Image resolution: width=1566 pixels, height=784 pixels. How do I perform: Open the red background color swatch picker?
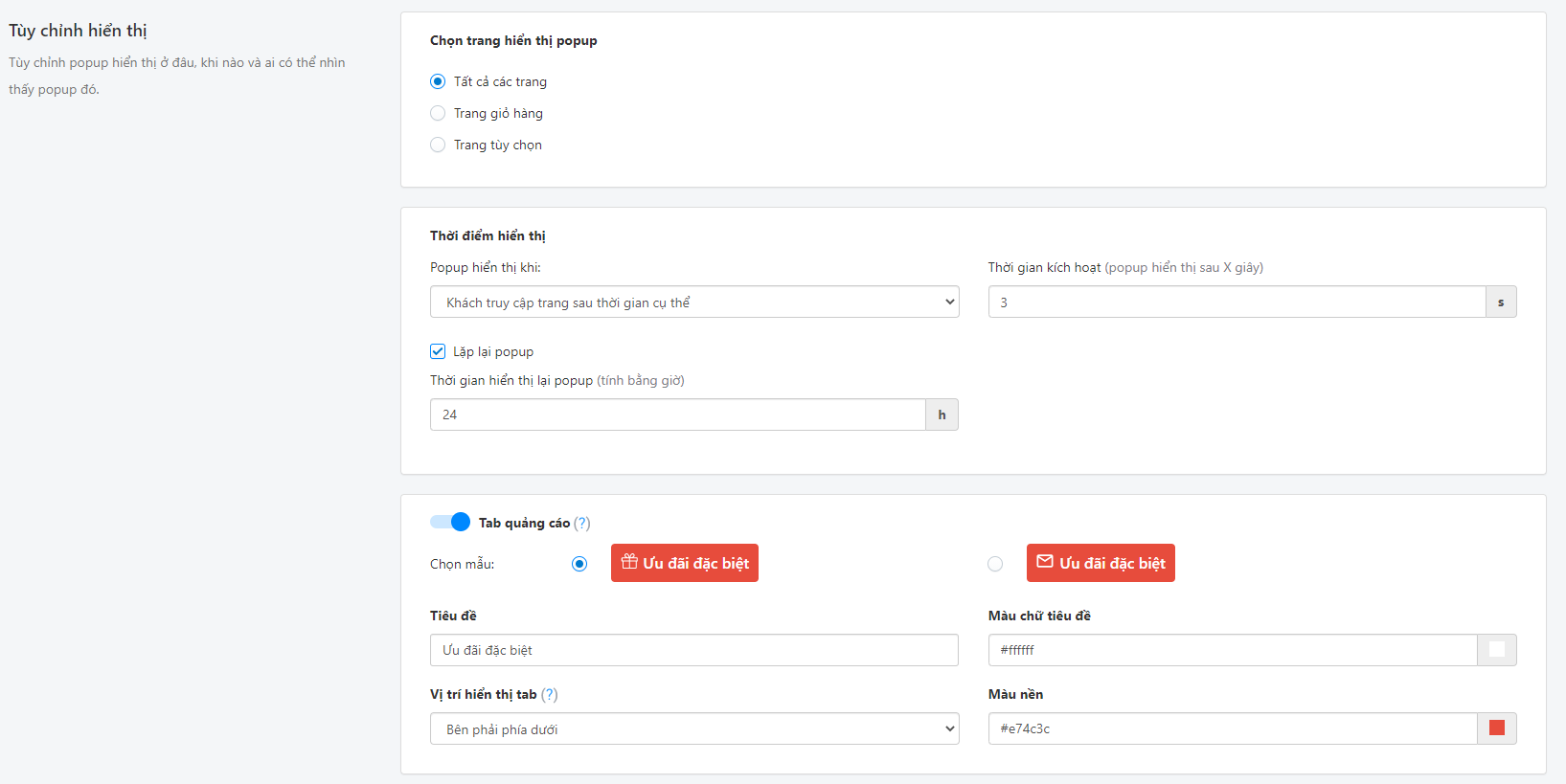tap(1497, 728)
